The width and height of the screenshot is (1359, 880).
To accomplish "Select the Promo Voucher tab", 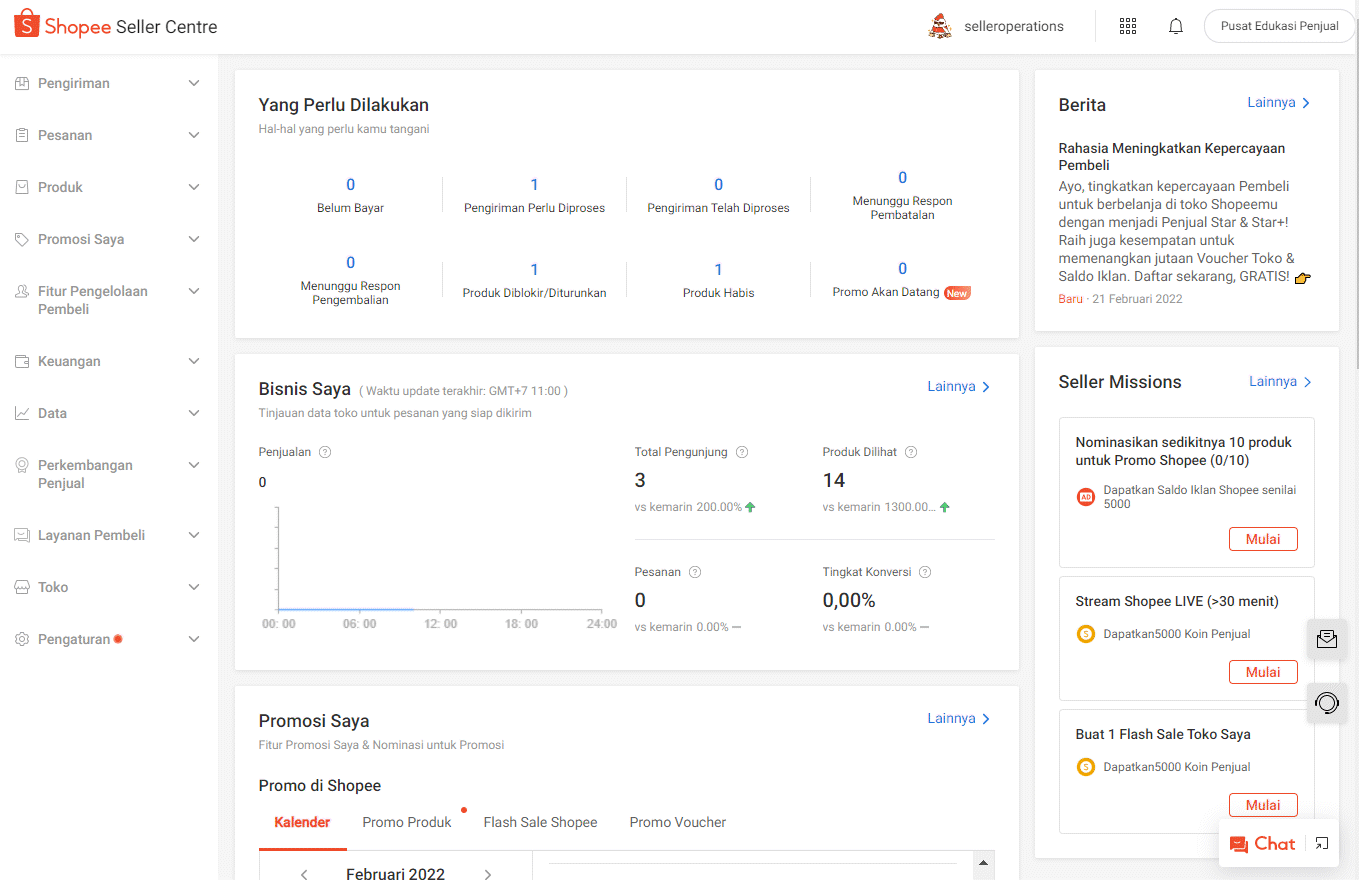I will click(677, 822).
